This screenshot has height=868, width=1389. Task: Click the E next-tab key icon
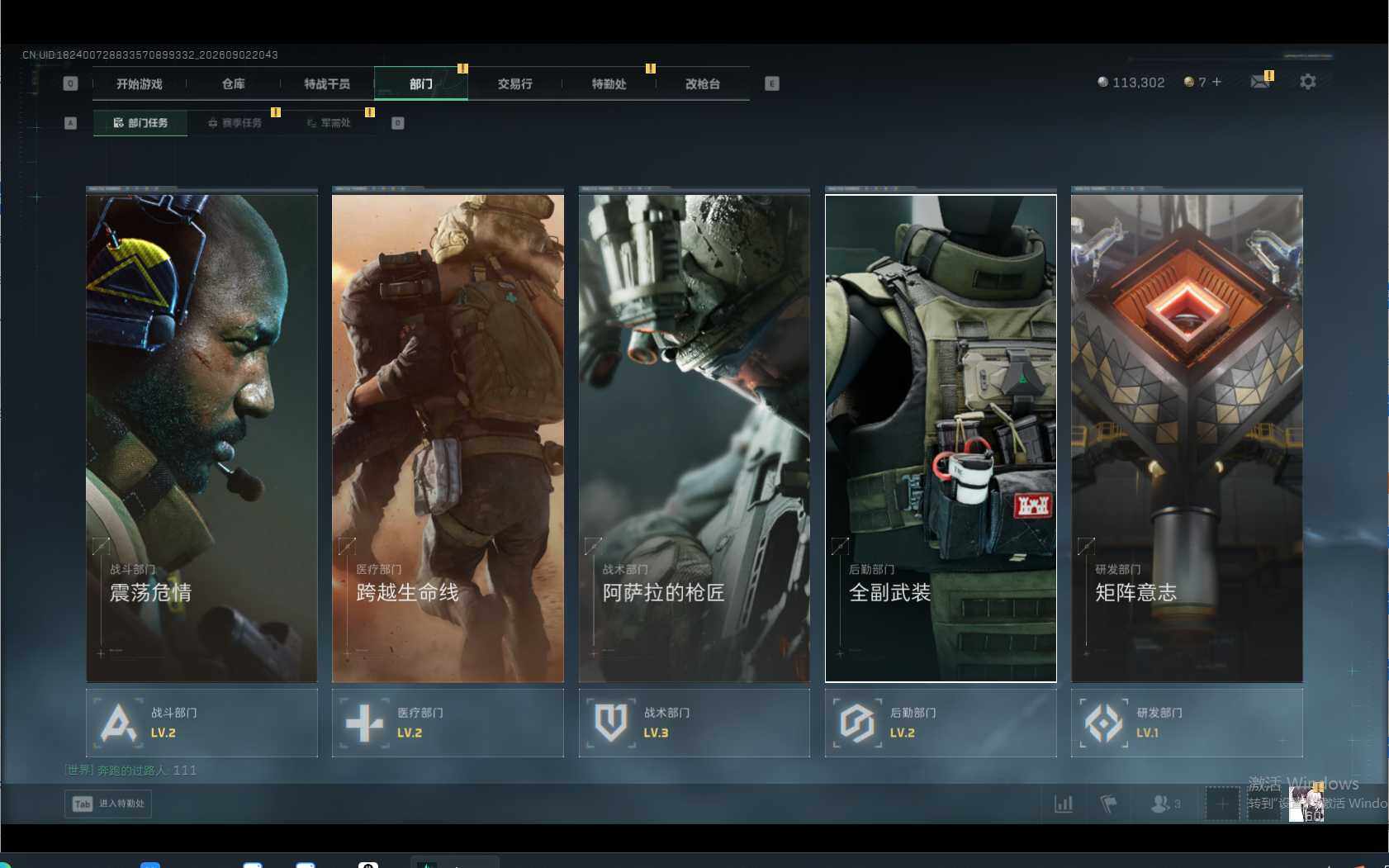pos(772,83)
